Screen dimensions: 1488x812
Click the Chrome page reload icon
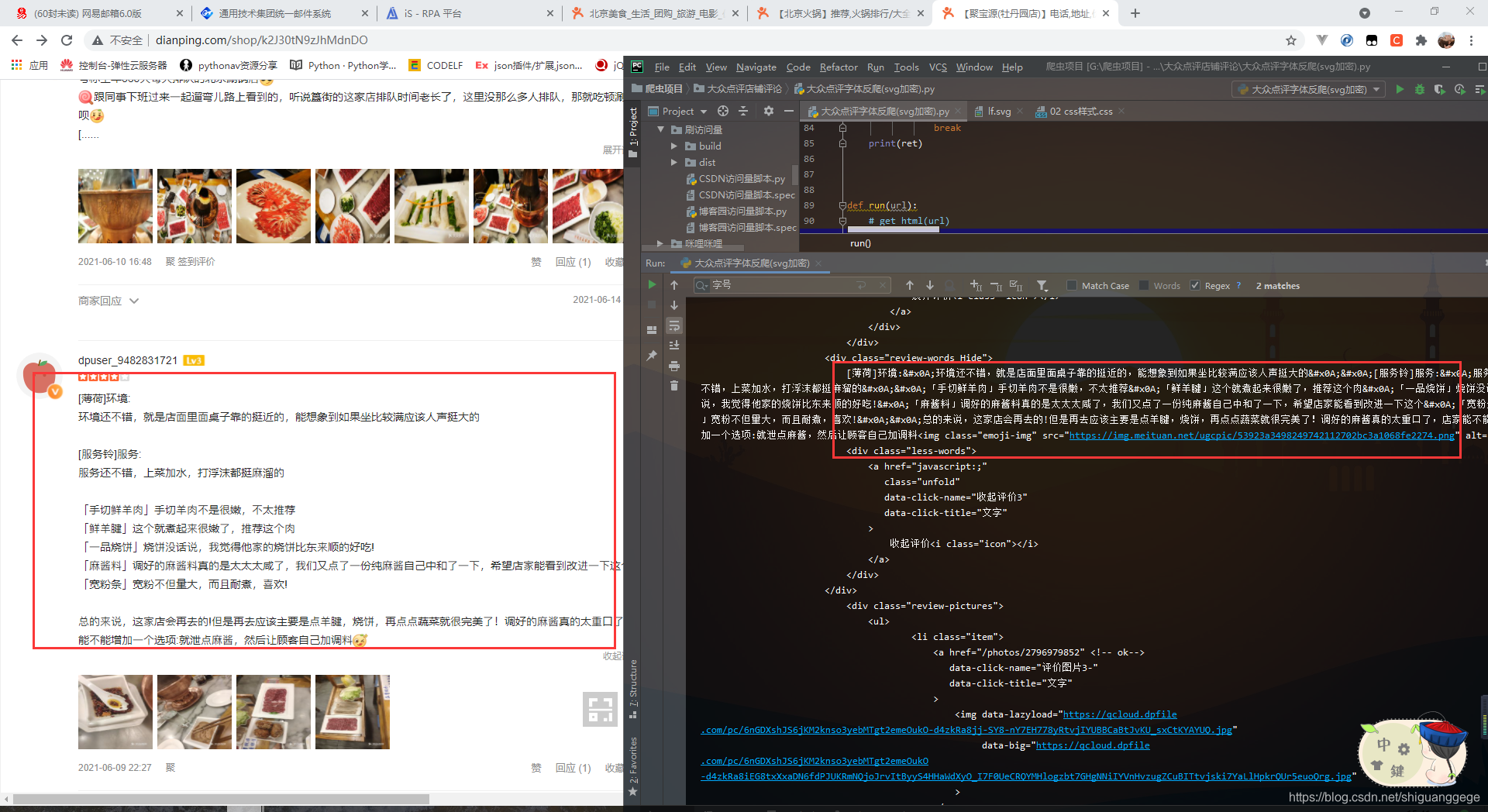coord(66,40)
